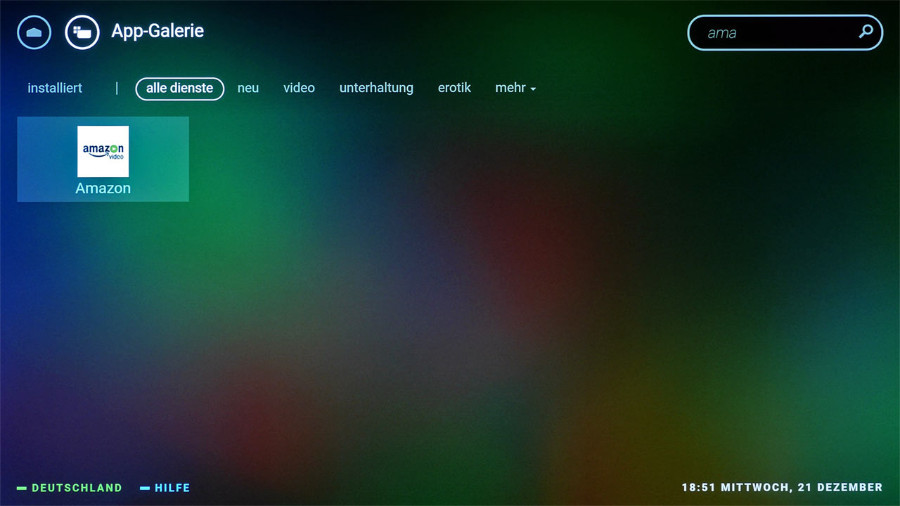900x506 pixels.
Task: Click the Deutschland country option
Action: (70, 488)
